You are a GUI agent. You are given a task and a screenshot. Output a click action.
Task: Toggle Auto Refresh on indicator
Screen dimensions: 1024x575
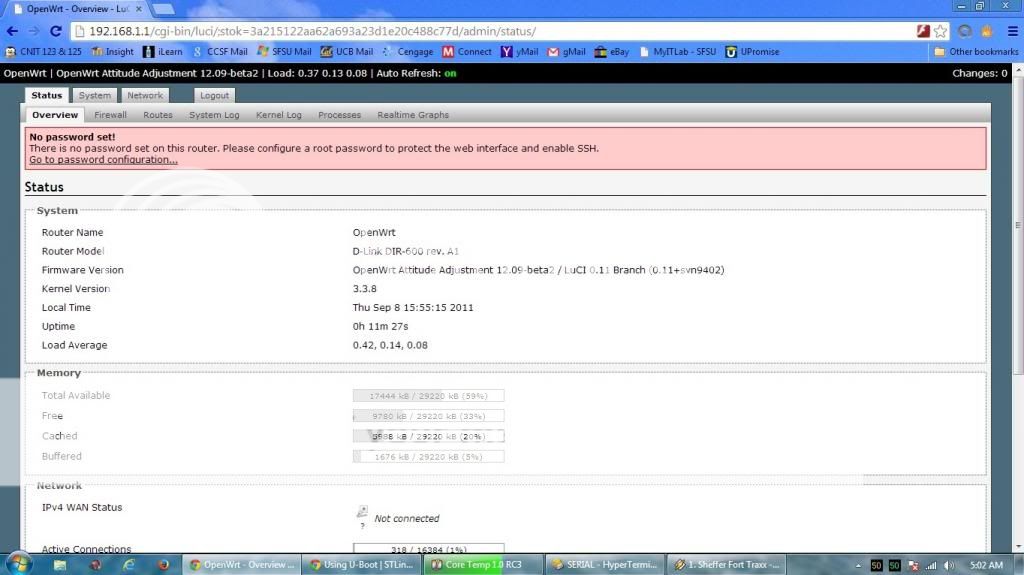pyautogui.click(x=450, y=73)
